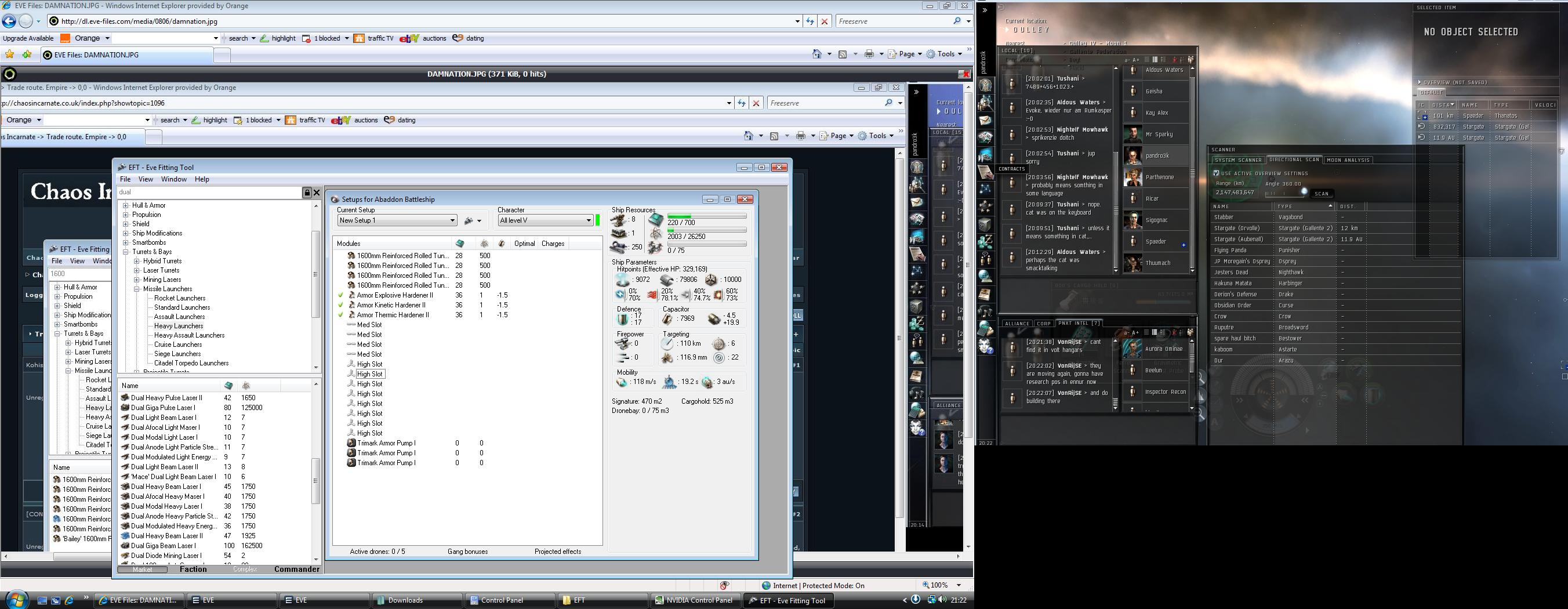1568x609 pixels.
Task: Stop loading the damnation.jpg page
Action: [825, 21]
